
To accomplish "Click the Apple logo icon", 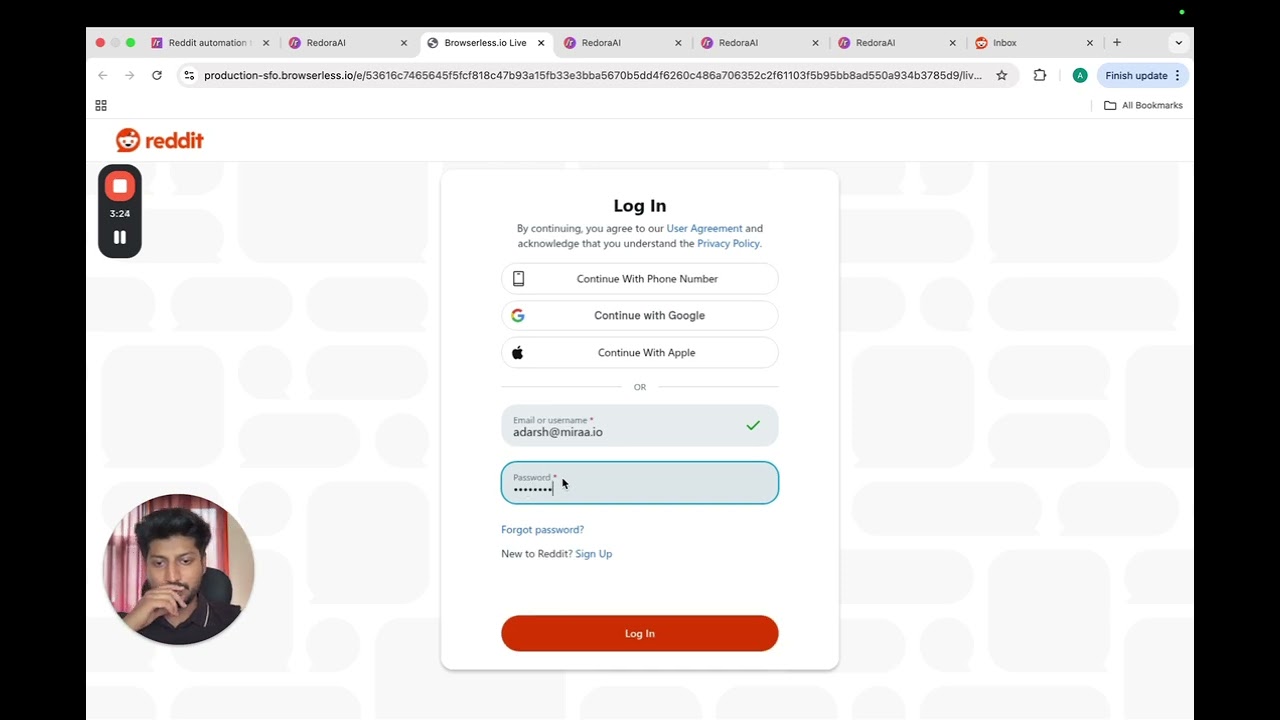I will coord(518,352).
